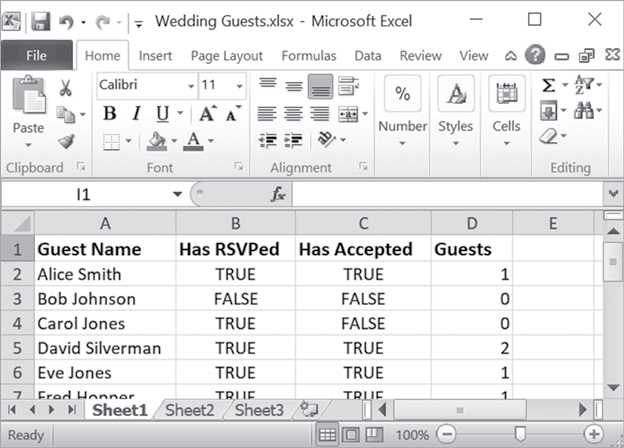
Task: Open the File tab
Action: pos(37,55)
